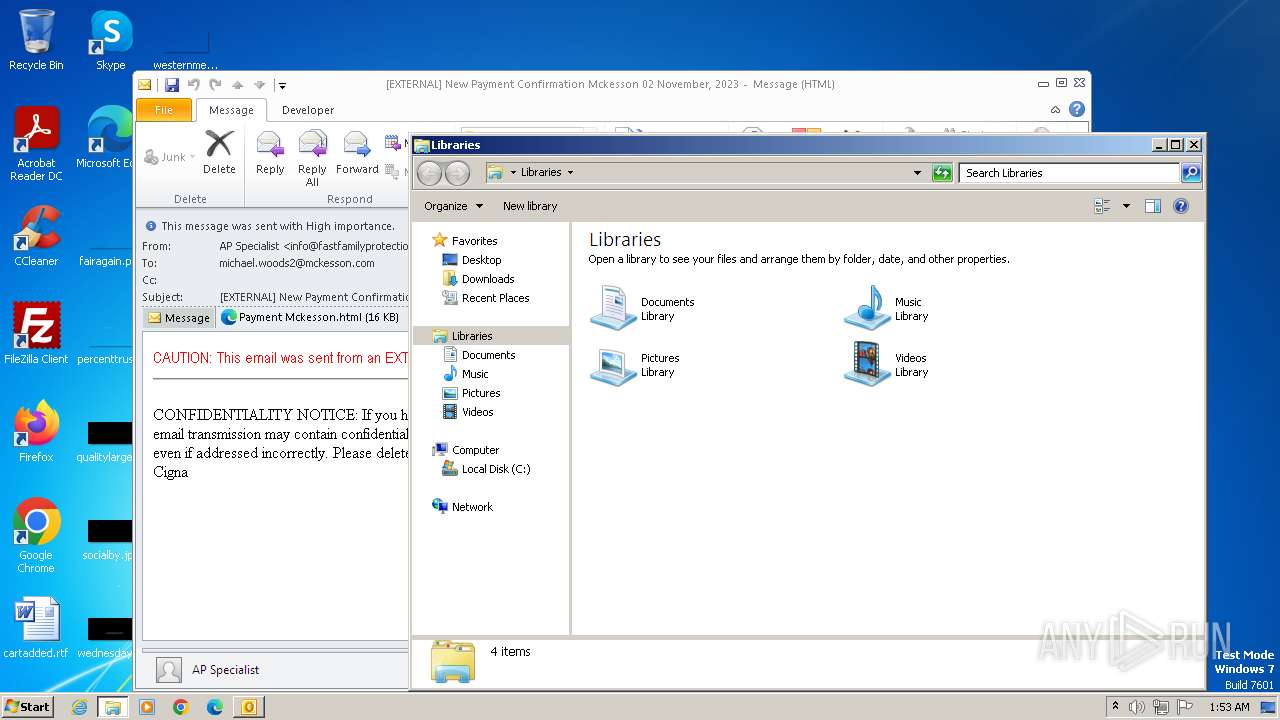Open the Music library icon
The image size is (1280, 720).
click(867, 308)
